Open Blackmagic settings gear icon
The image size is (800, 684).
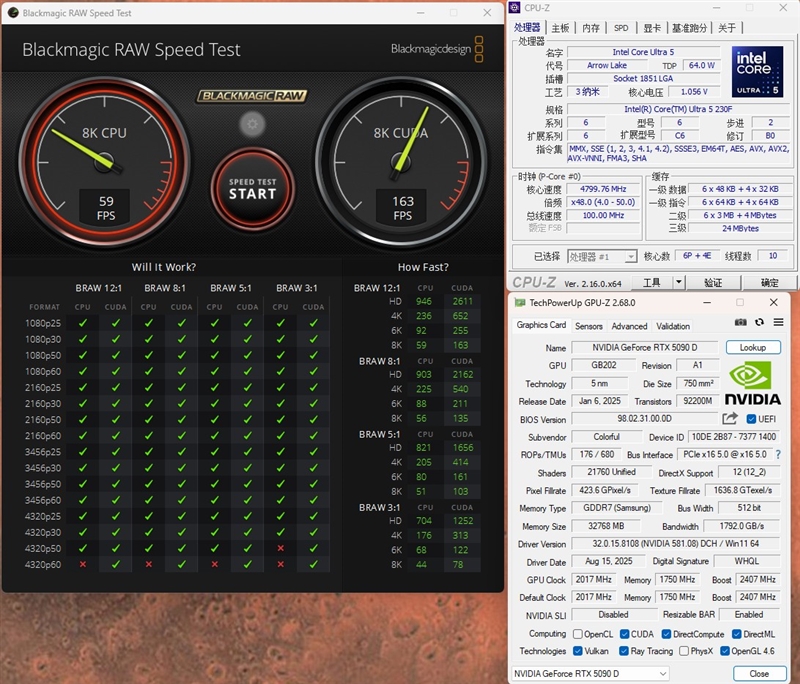click(x=251, y=125)
